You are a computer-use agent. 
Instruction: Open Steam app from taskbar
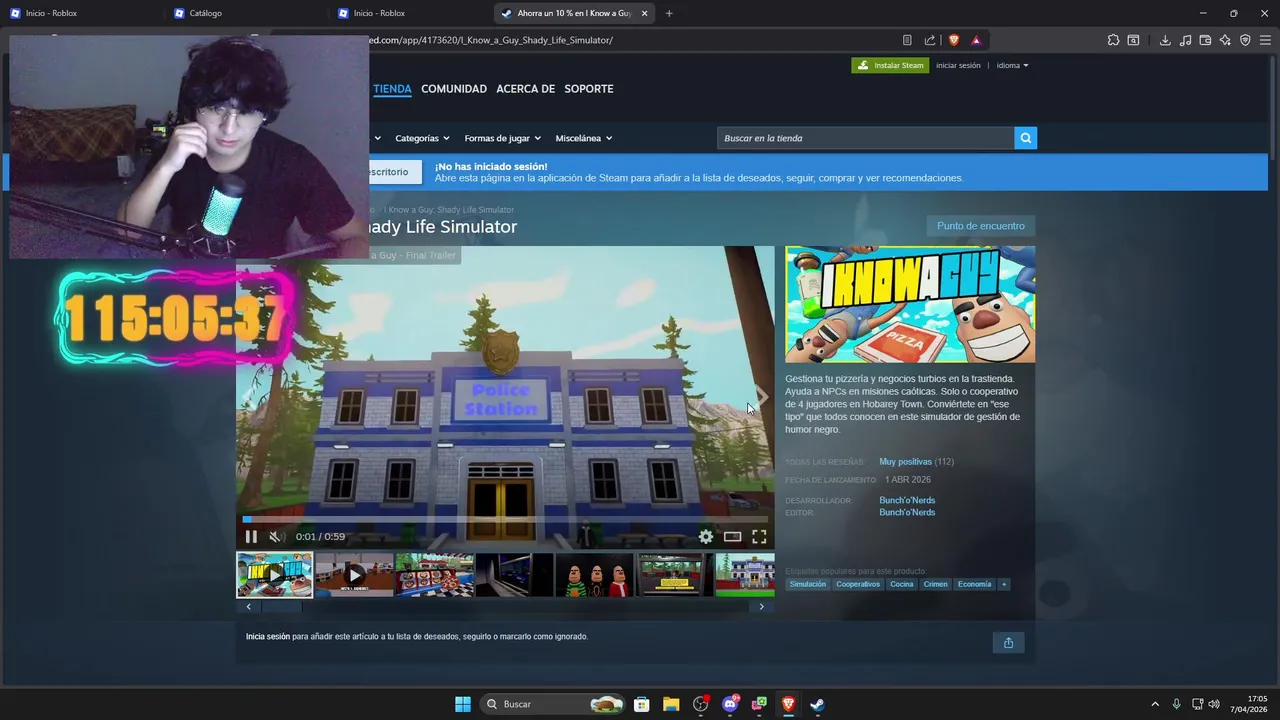(817, 704)
